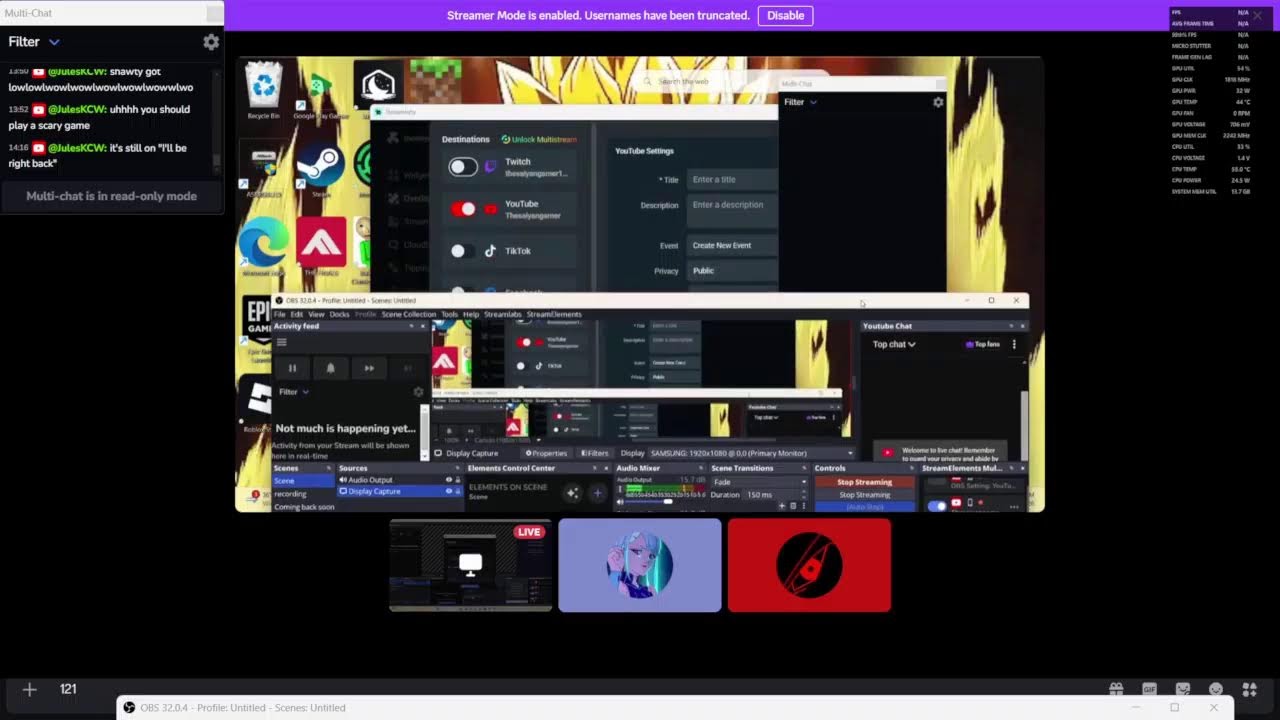Expand the Multi-Chat Filter dropdown
Image resolution: width=1280 pixels, height=720 pixels.
pos(34,42)
